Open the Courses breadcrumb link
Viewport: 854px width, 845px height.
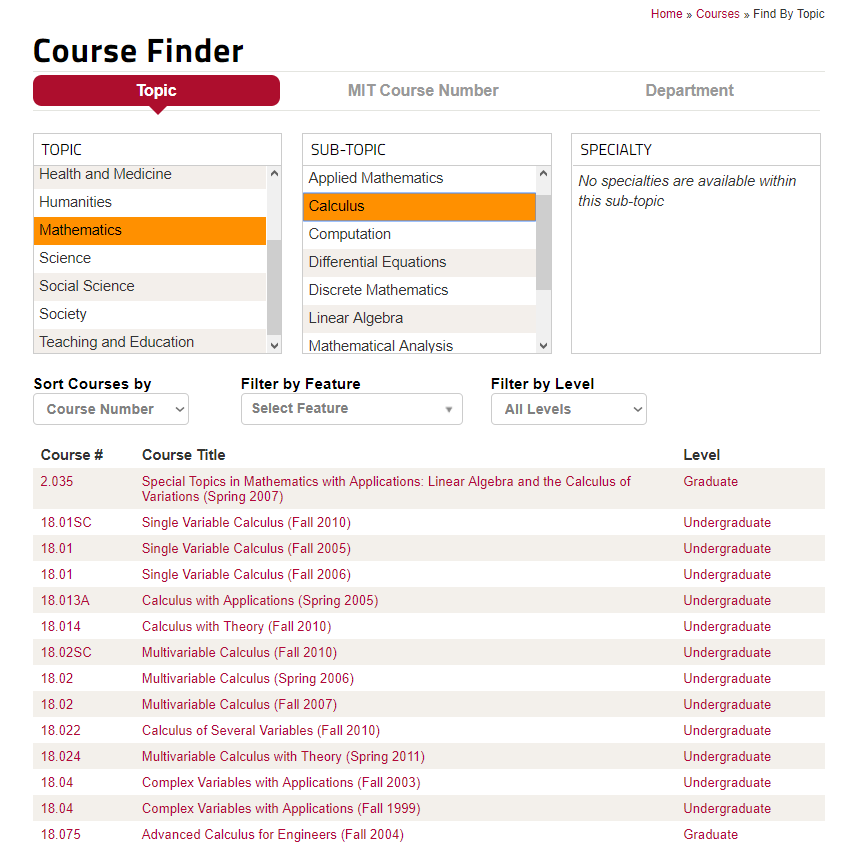(717, 14)
